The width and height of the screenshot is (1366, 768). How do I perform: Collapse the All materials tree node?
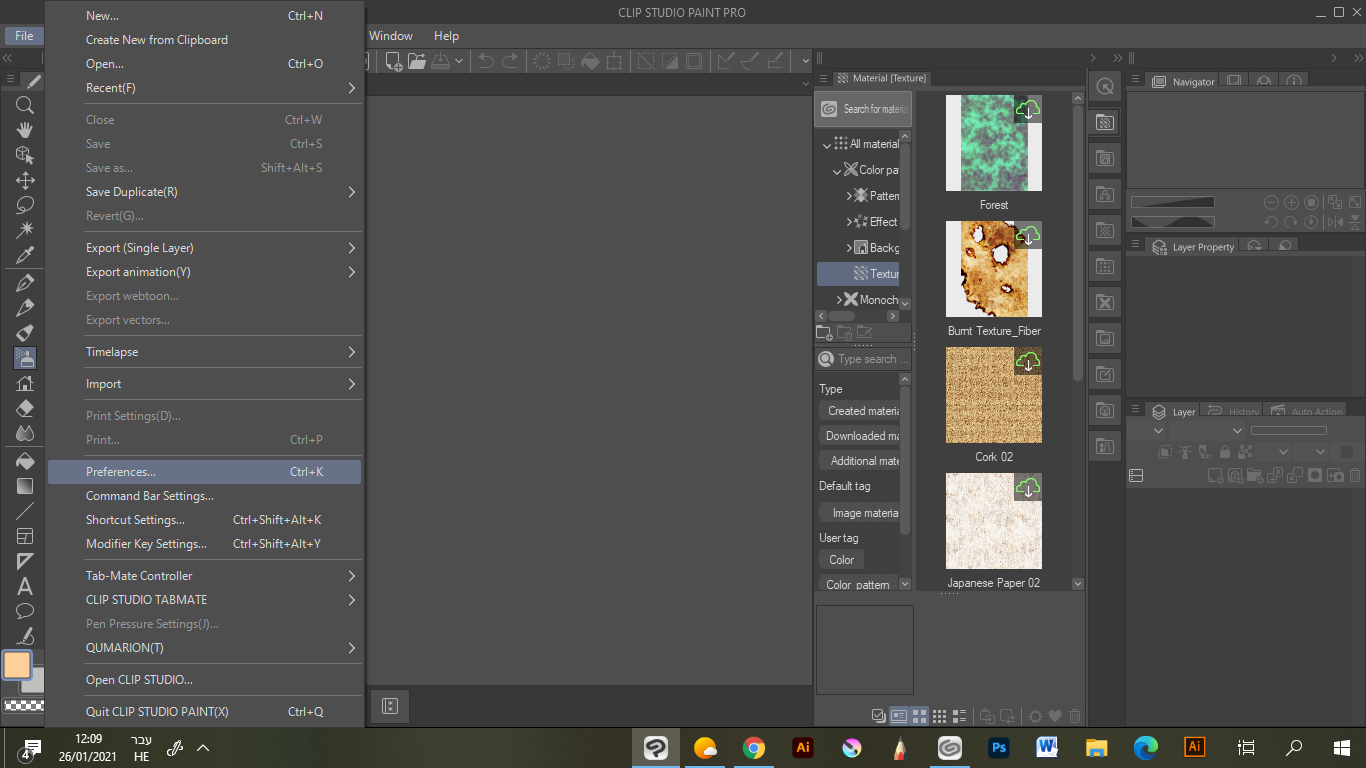click(827, 145)
